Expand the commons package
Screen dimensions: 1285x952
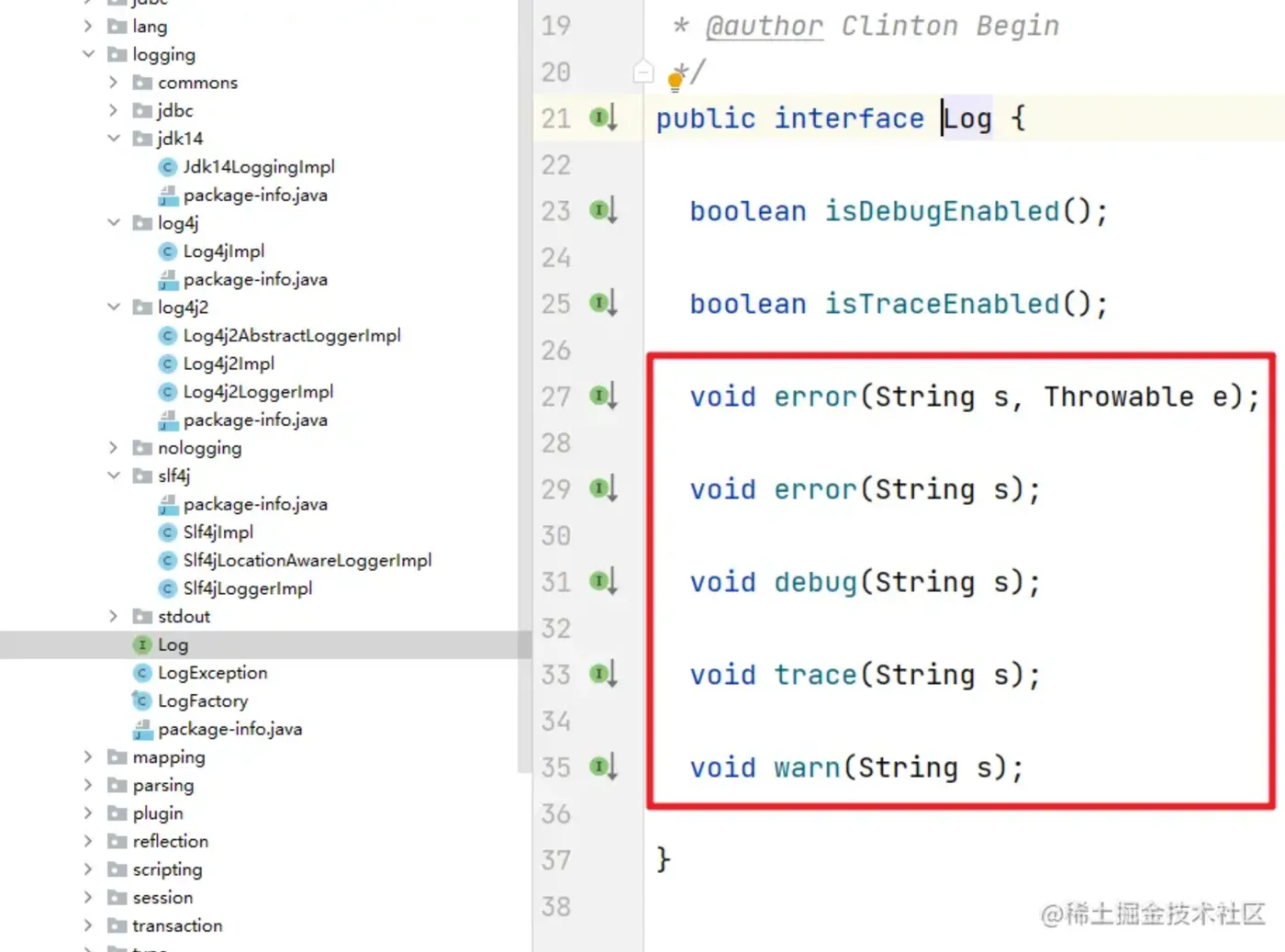tap(114, 83)
